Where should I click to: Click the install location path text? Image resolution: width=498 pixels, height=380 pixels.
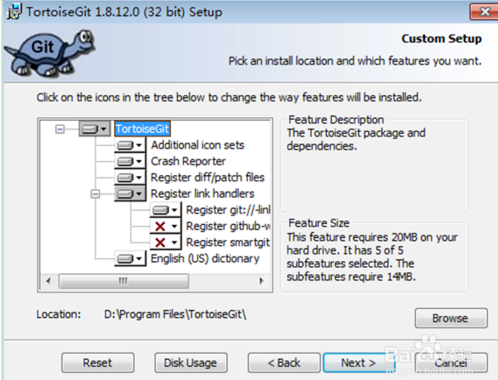click(175, 314)
